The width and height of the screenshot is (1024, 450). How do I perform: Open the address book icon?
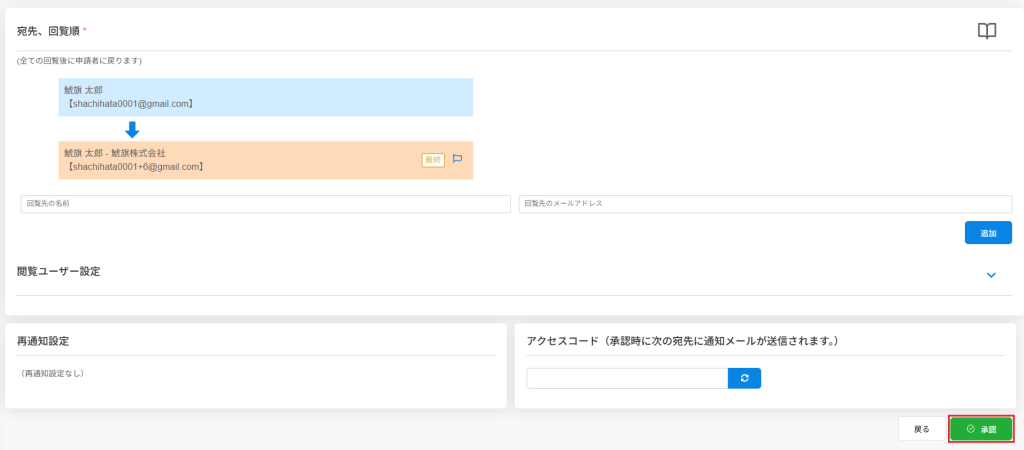pyautogui.click(x=987, y=31)
